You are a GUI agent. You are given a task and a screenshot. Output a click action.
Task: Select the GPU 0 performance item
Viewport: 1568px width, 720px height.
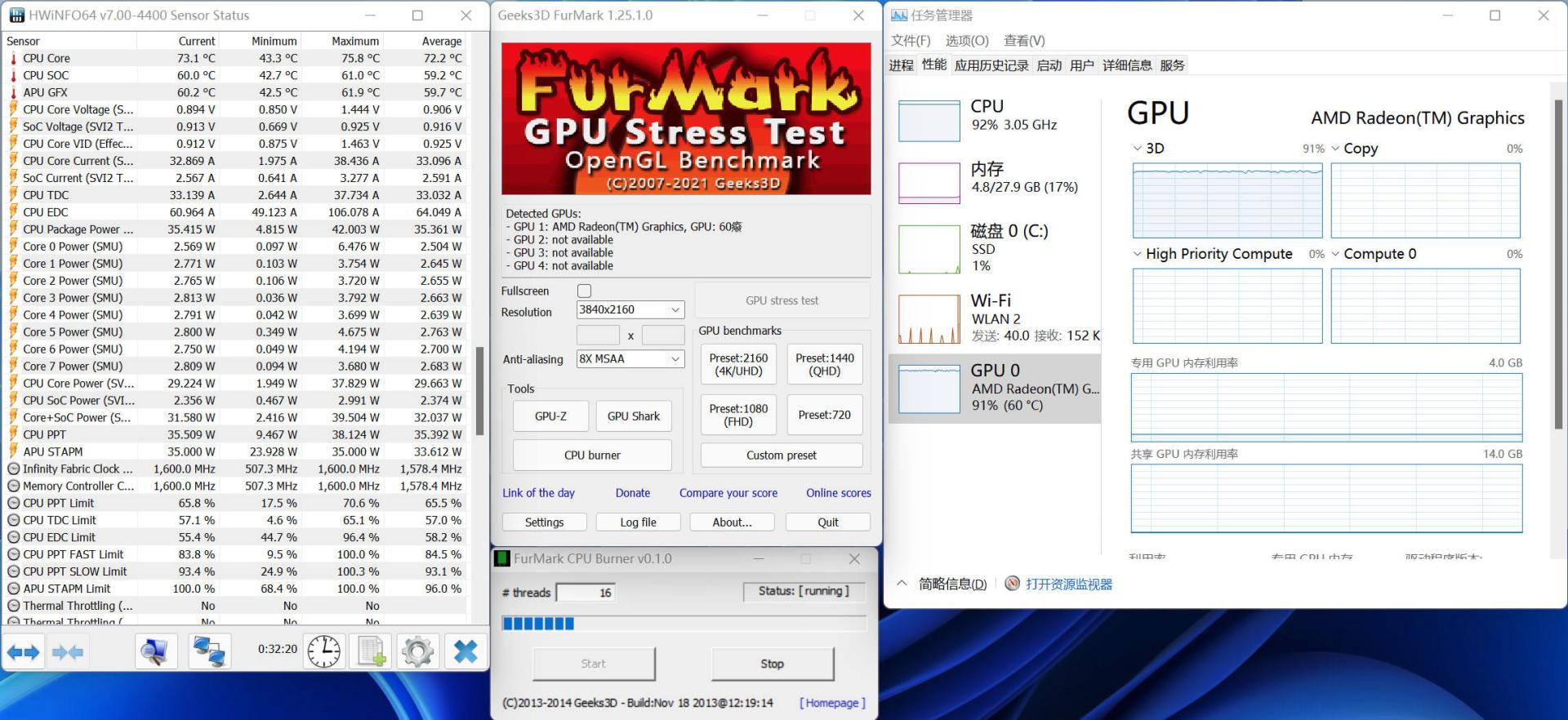pos(995,388)
